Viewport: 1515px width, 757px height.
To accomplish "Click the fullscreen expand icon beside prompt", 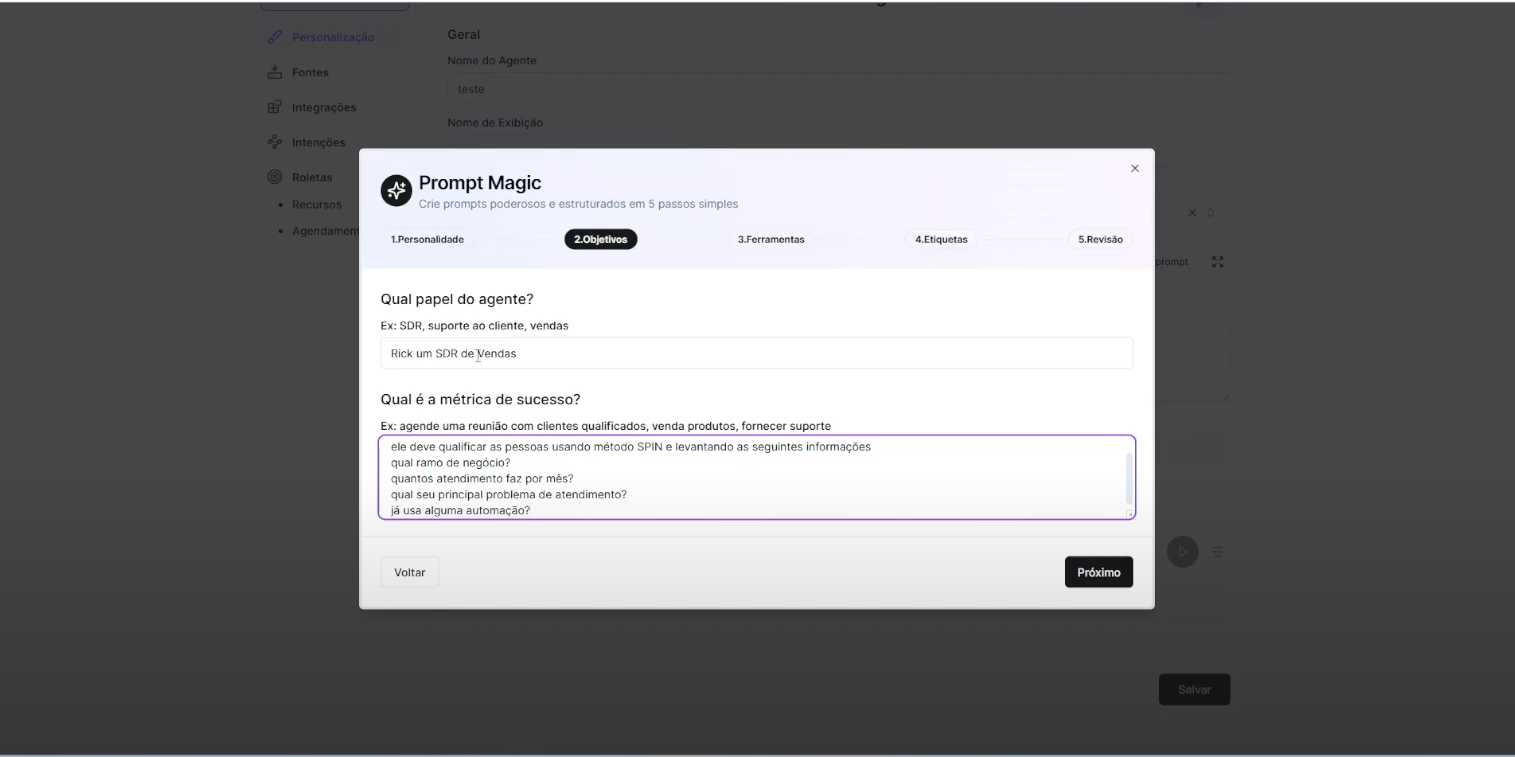I will [1217, 262].
